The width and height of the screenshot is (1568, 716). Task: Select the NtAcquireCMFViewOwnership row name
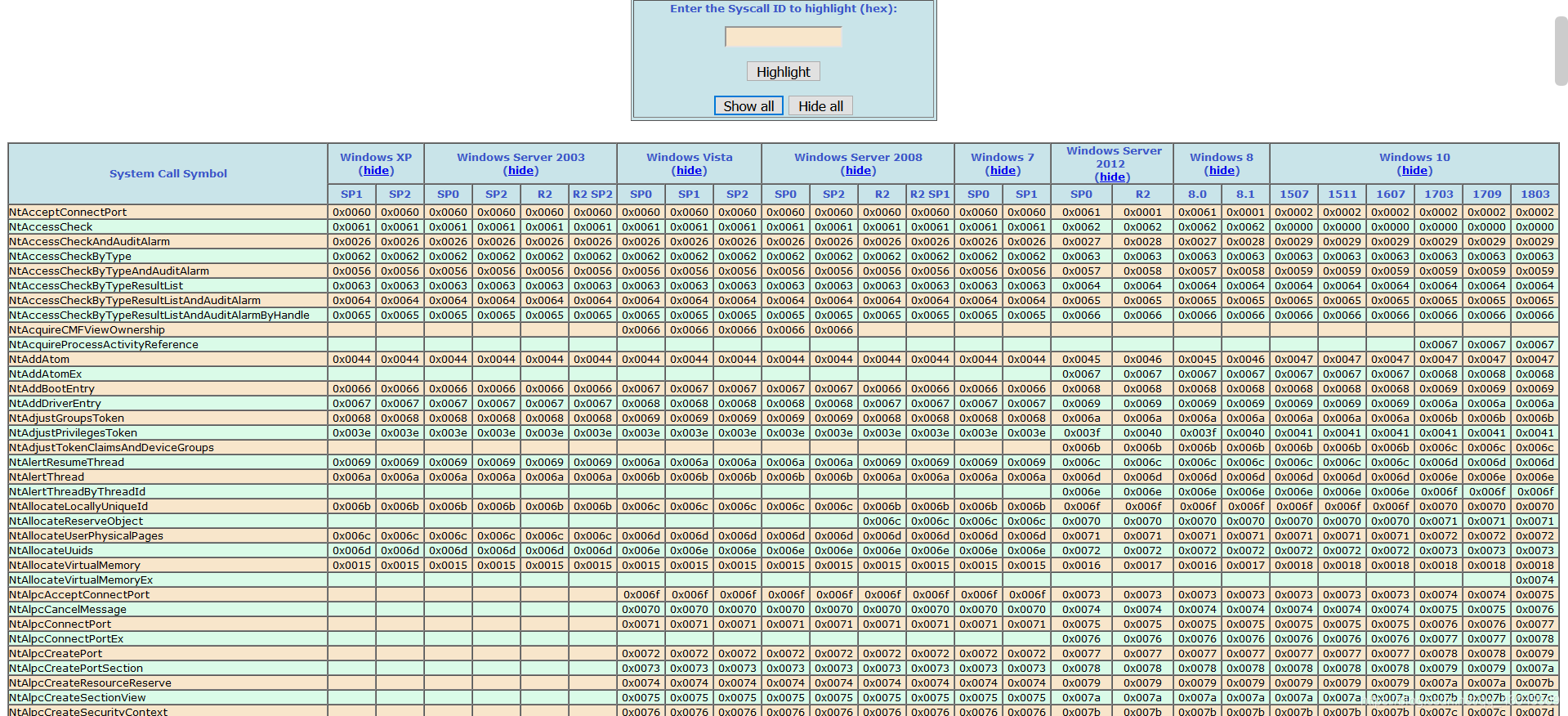tap(87, 330)
